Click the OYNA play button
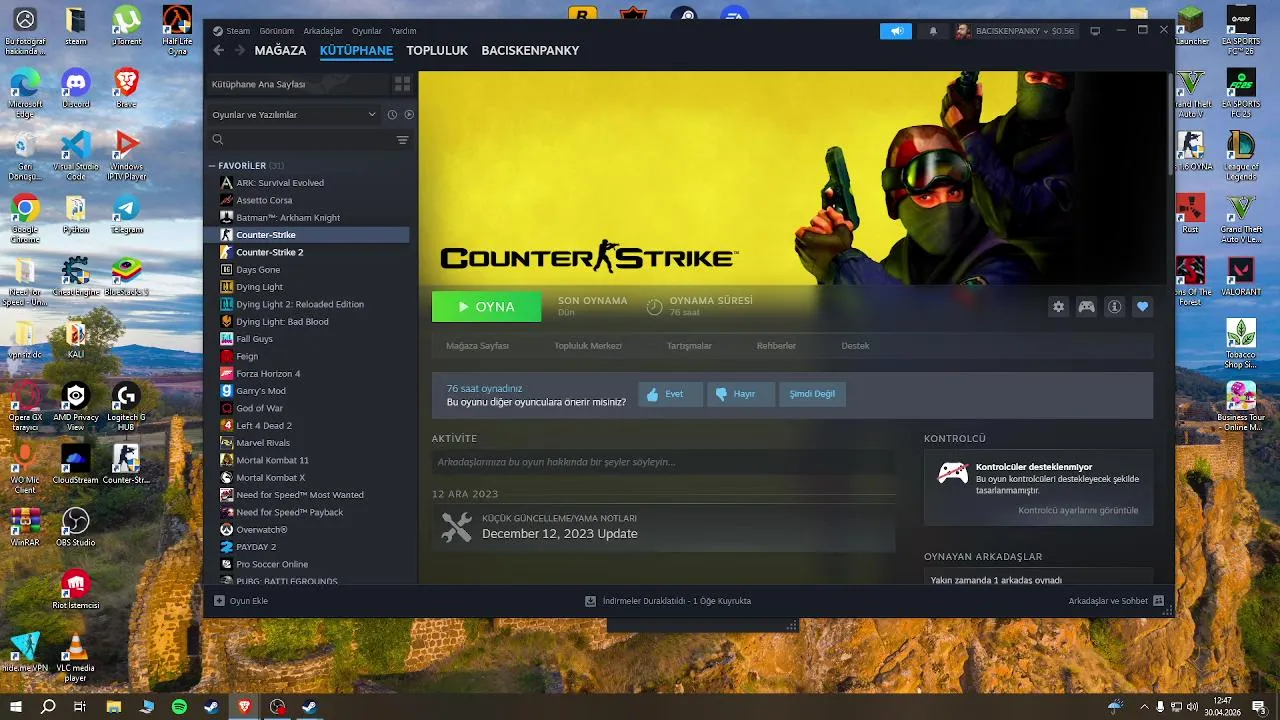Viewport: 1280px width, 720px height. pos(486,307)
